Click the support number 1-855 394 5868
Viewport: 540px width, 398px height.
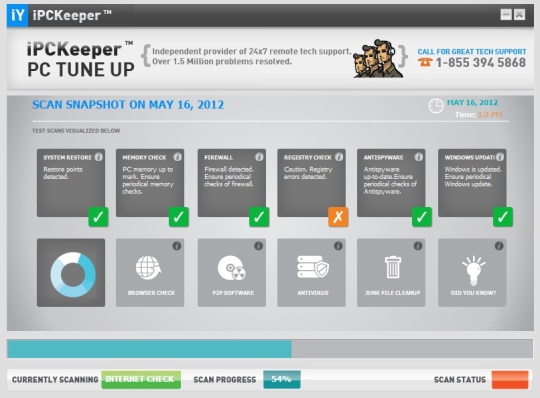click(481, 63)
